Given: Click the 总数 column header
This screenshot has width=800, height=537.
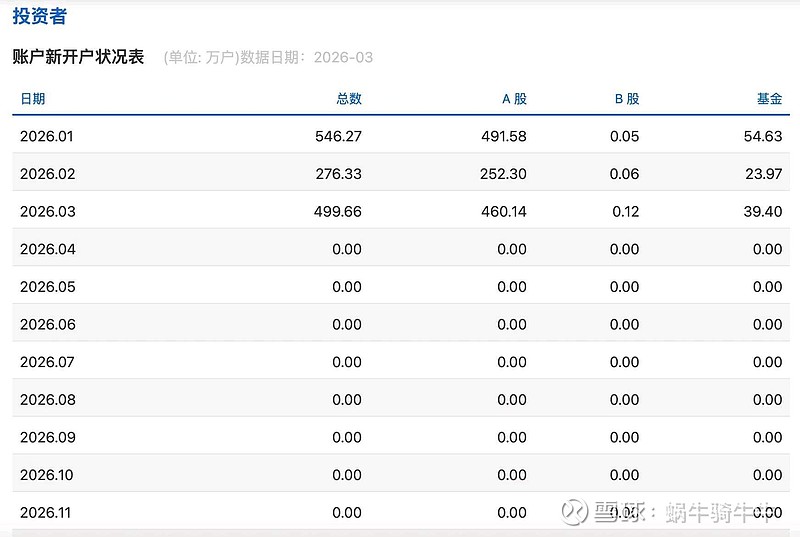Looking at the screenshot, I should tap(348, 99).
